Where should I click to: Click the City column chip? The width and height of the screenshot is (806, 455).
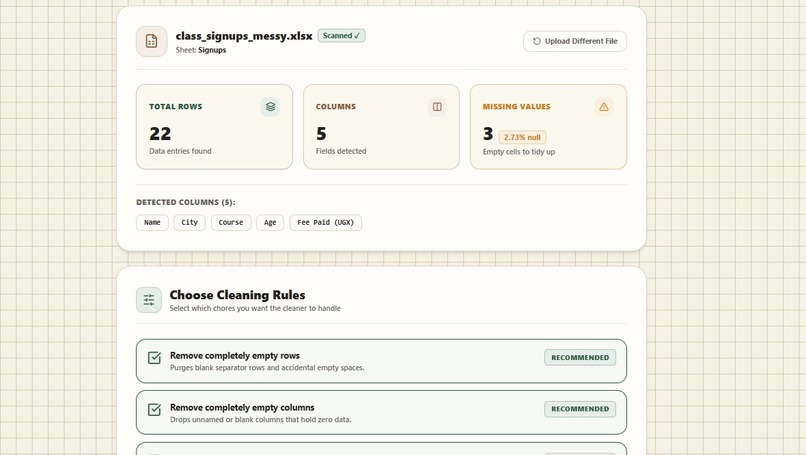tap(189, 223)
